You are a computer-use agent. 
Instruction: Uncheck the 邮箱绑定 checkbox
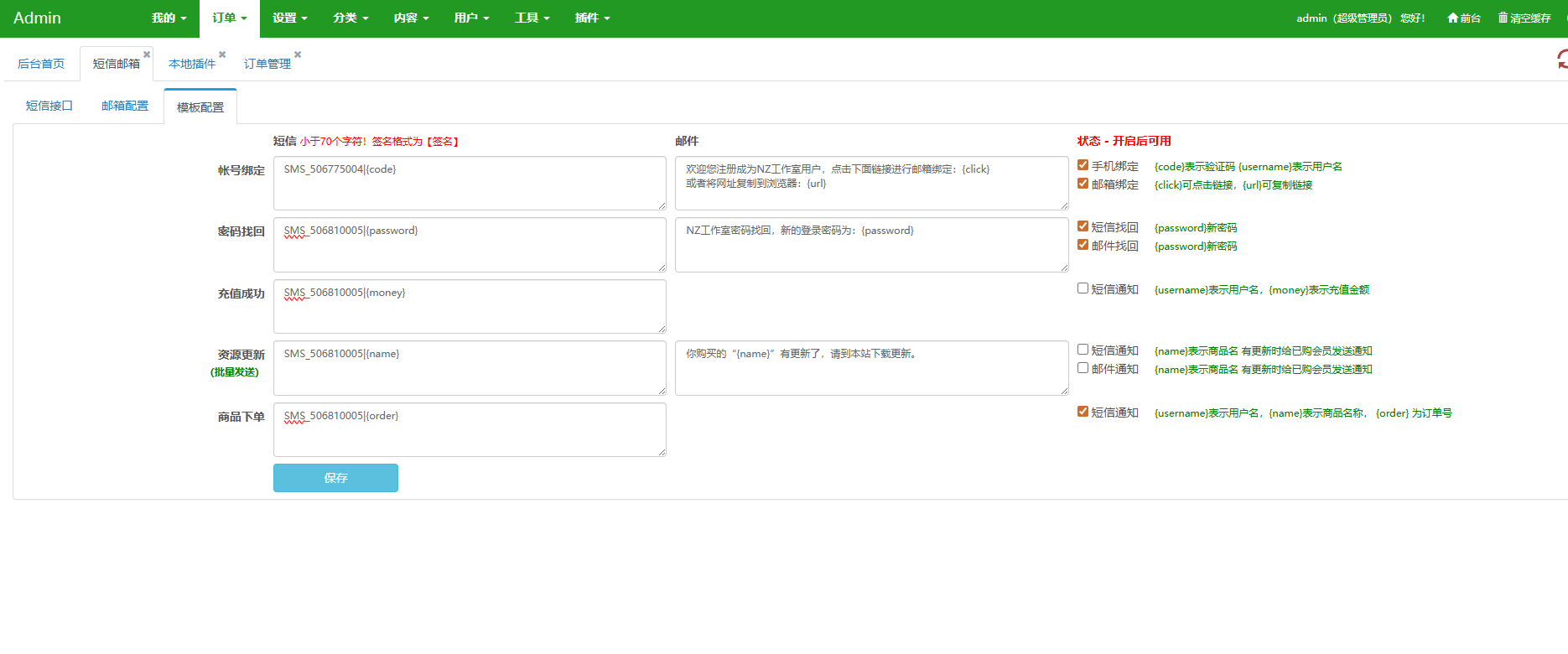click(1083, 184)
